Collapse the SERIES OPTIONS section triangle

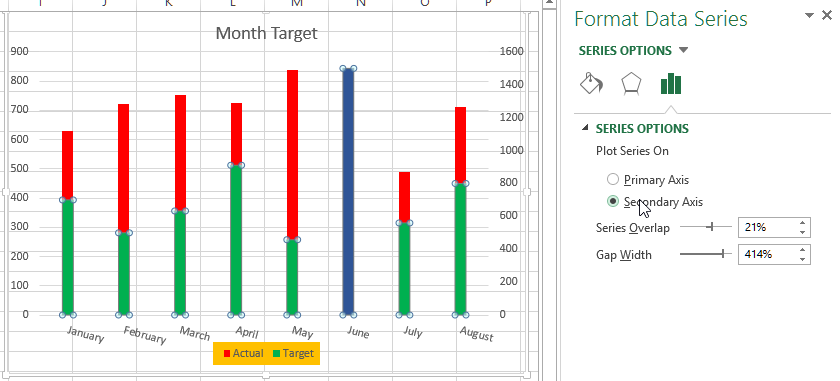coord(585,128)
